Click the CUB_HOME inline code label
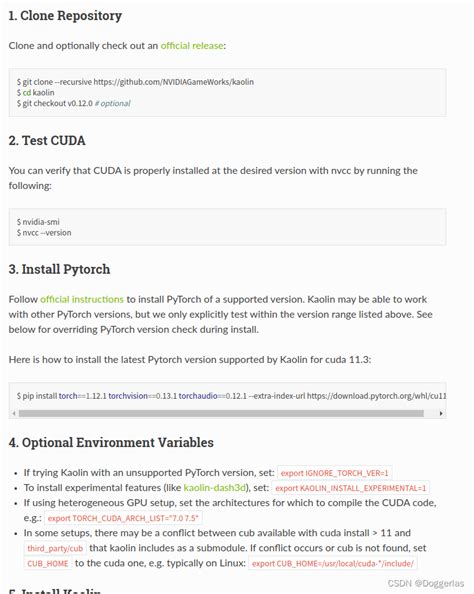The width and height of the screenshot is (474, 594). [48, 563]
